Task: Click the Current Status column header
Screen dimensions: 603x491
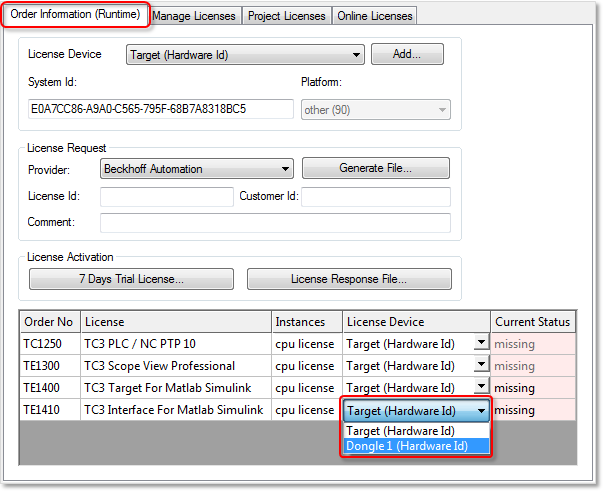Action: (533, 322)
